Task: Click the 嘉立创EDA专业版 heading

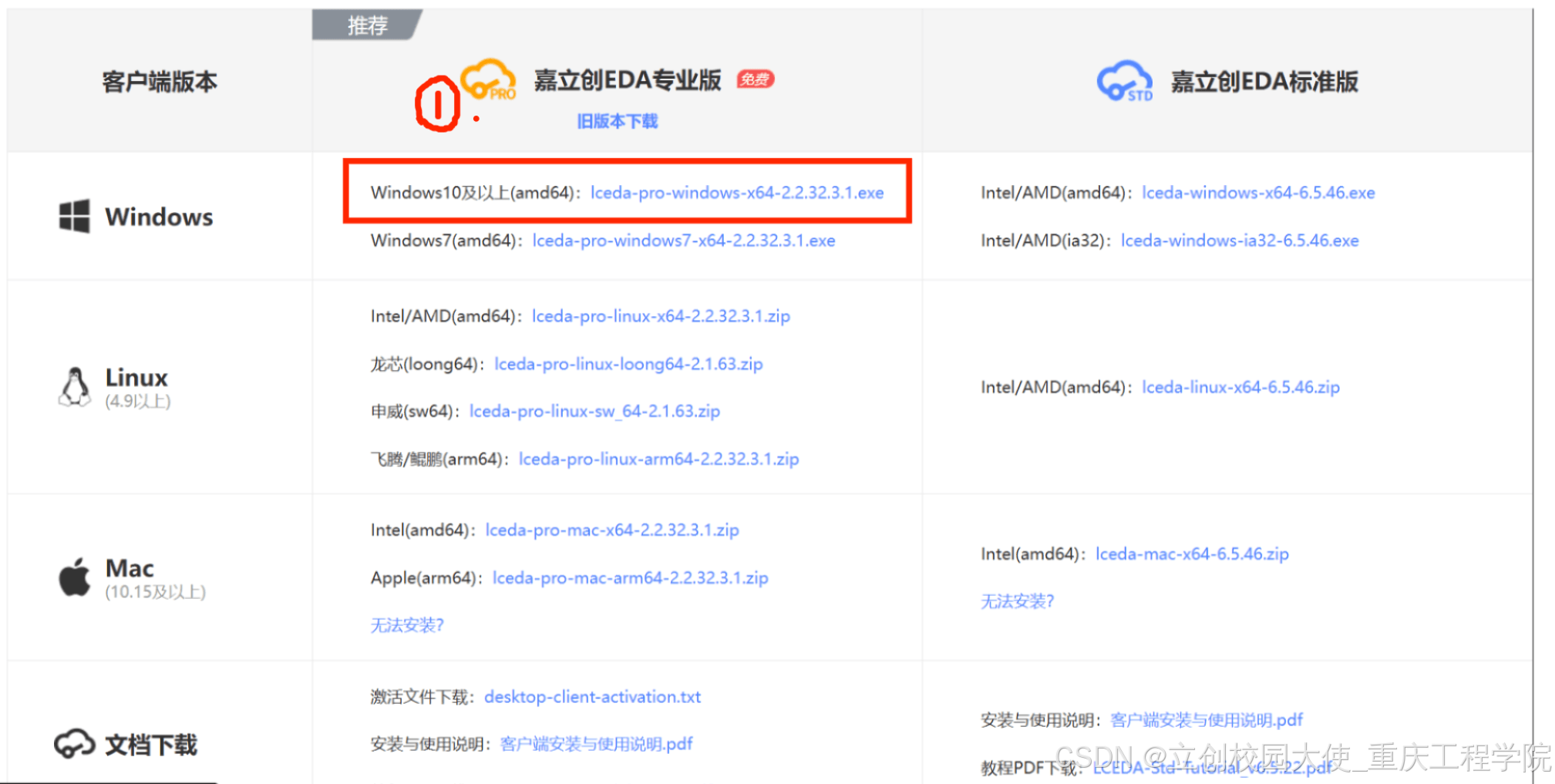Action: (628, 80)
